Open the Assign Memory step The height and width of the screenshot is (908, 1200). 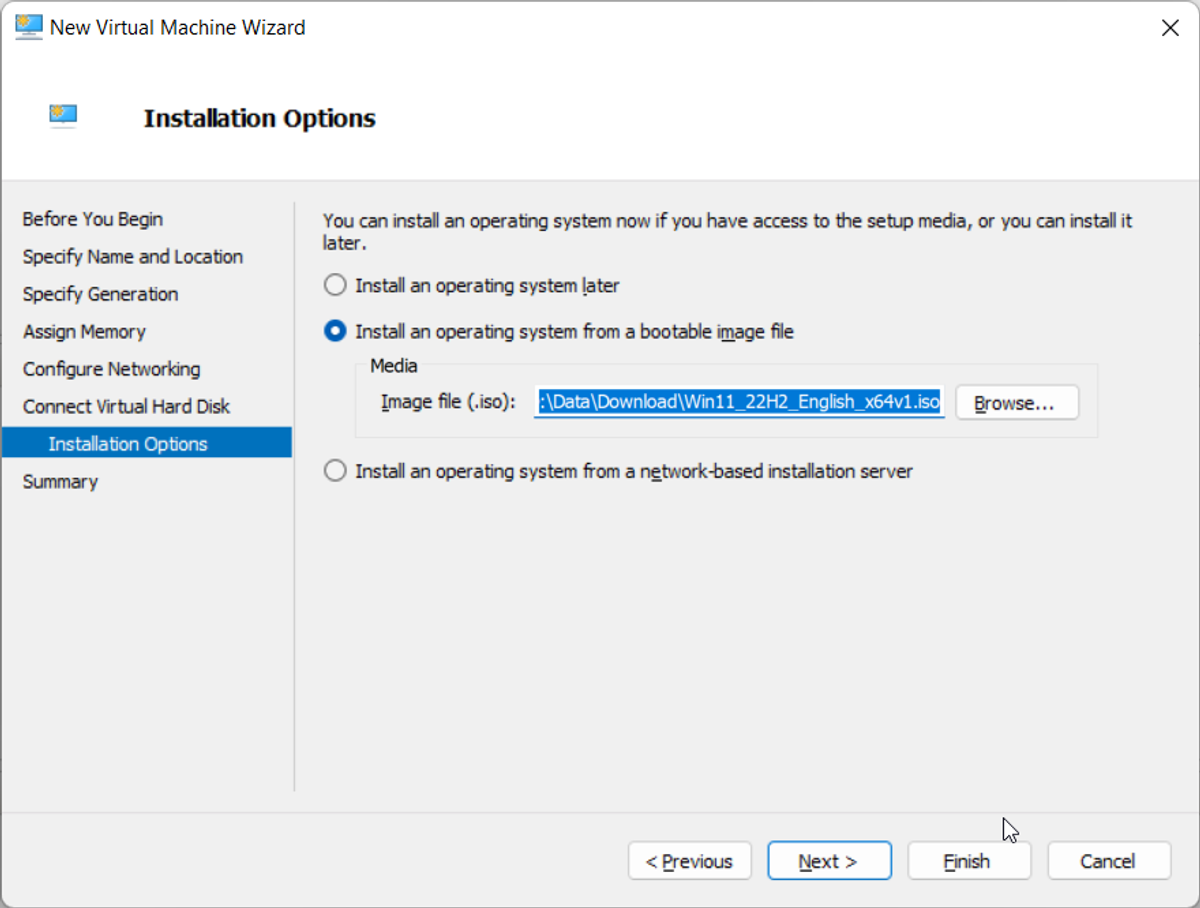click(84, 332)
